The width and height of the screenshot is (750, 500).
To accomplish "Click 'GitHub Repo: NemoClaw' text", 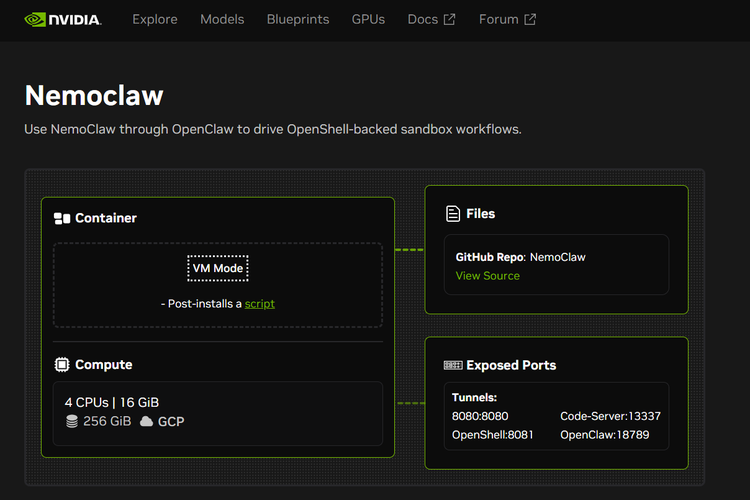I will [x=520, y=257].
